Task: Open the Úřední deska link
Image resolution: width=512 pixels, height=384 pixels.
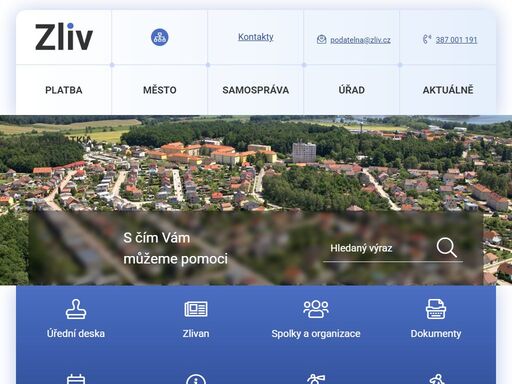Action: point(76,334)
